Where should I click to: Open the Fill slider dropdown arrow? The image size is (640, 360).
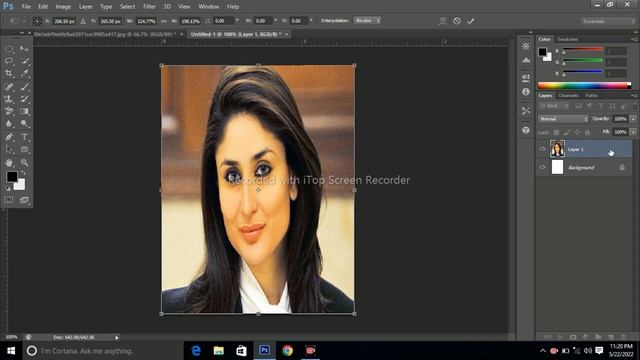click(633, 132)
